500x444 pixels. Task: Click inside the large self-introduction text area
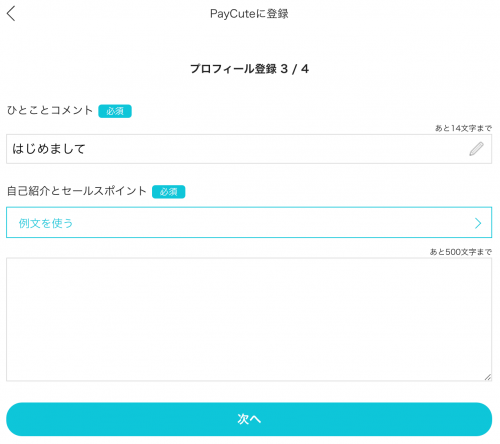[x=249, y=319]
